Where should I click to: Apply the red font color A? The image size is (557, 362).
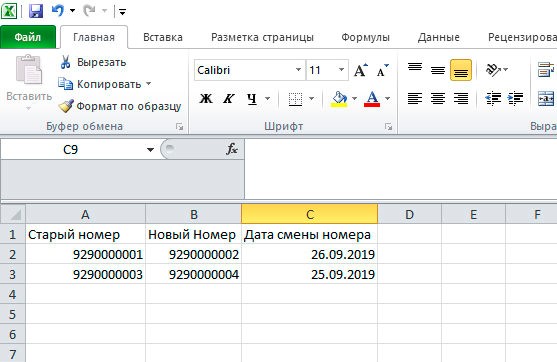372,99
